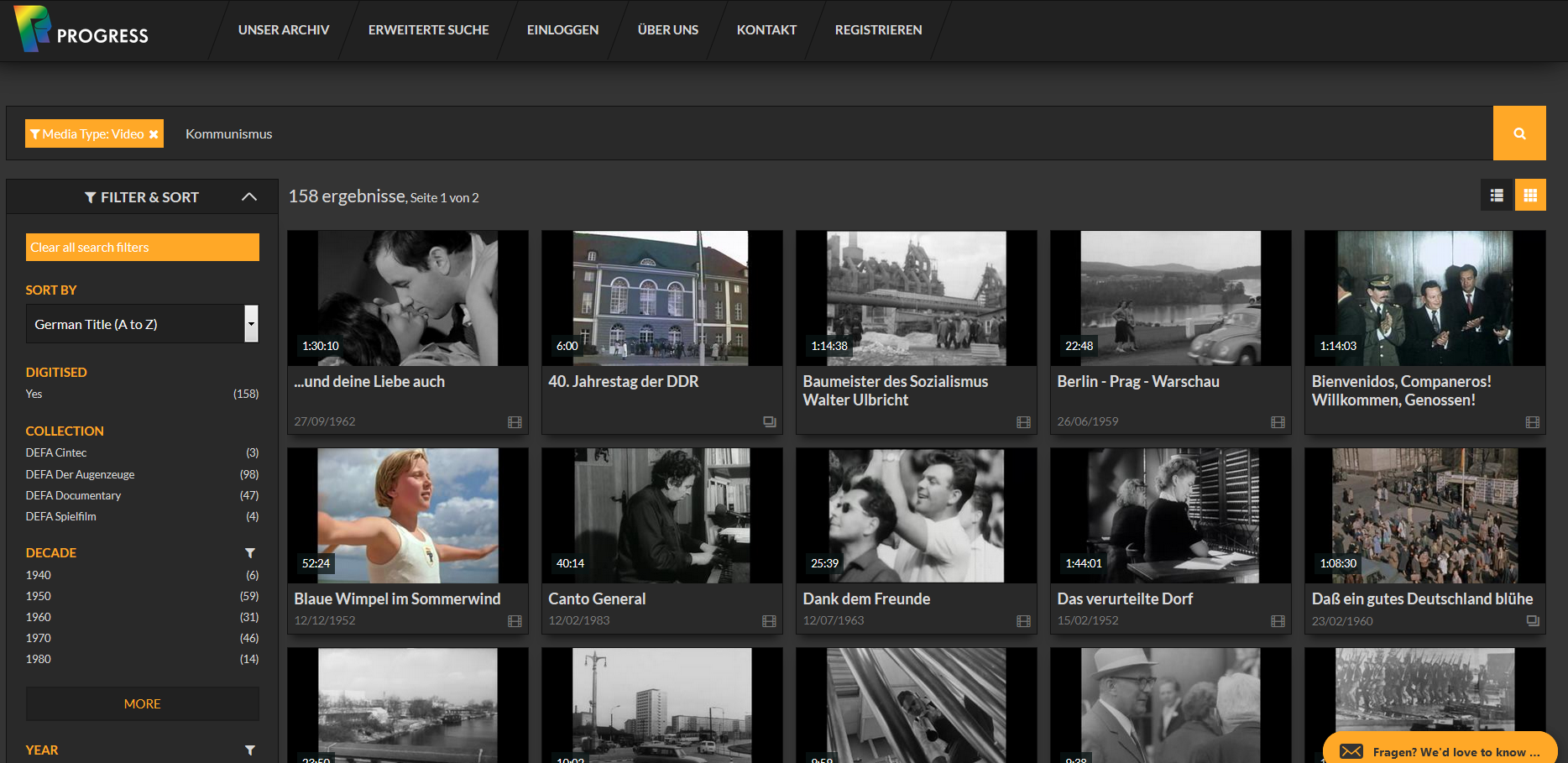Open Dank dem Freunde thumbnail
Screen dimensions: 1568x763
pyautogui.click(x=917, y=515)
